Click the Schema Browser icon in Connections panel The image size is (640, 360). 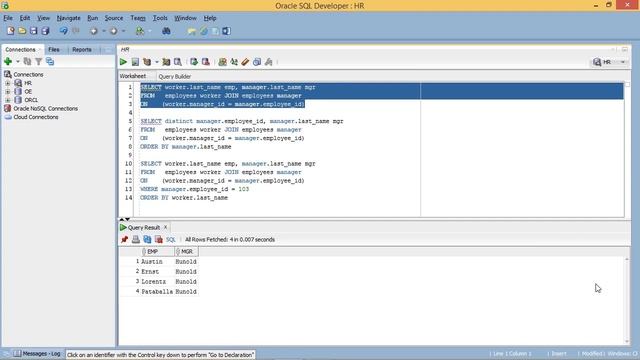pyautogui.click(x=50, y=62)
